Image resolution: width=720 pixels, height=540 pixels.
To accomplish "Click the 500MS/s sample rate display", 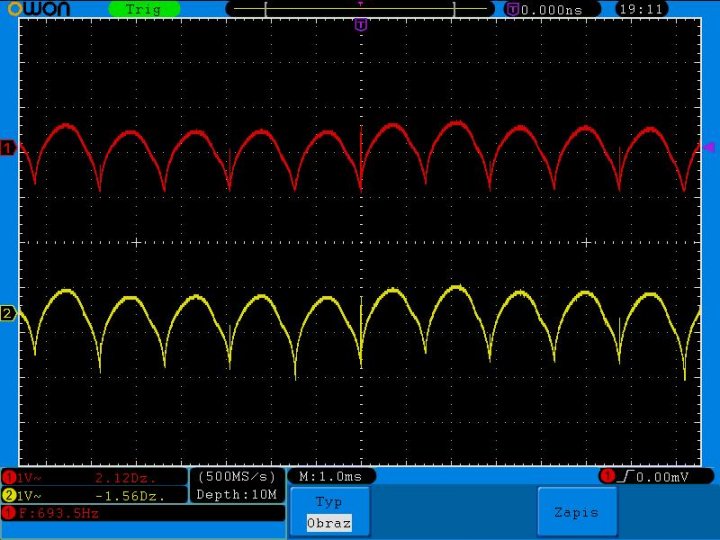I will pos(237,477).
